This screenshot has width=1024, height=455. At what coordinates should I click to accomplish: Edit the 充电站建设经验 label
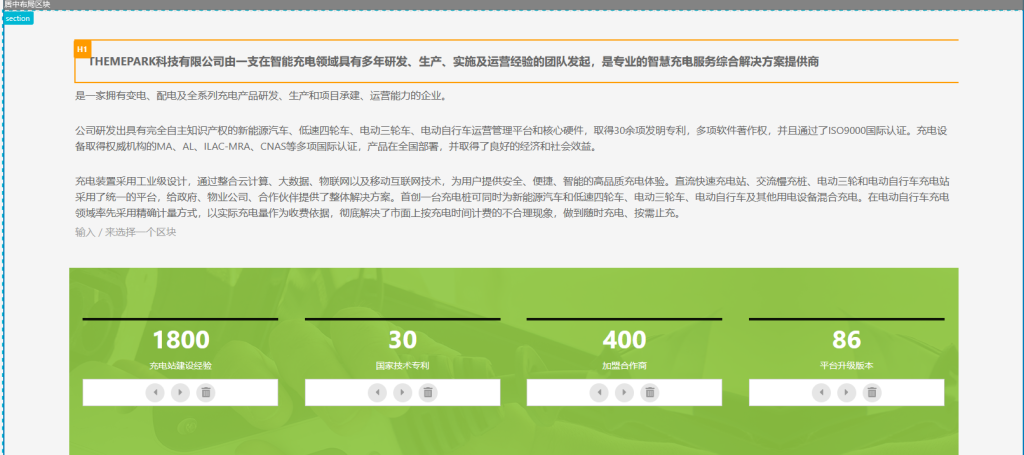[x=181, y=366]
